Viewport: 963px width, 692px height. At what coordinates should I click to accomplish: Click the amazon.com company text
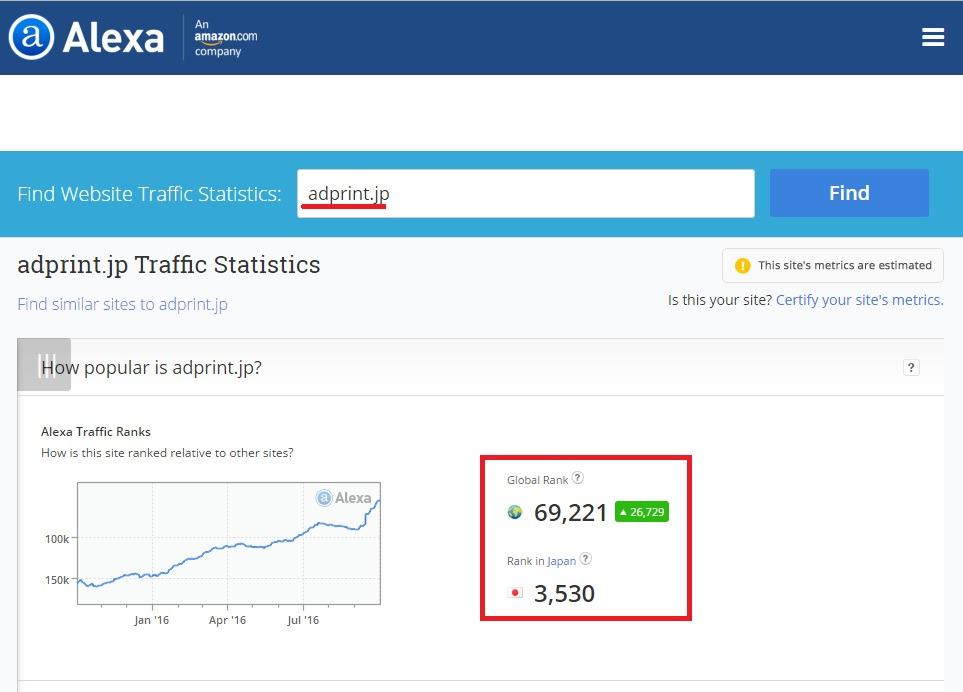(x=225, y=37)
